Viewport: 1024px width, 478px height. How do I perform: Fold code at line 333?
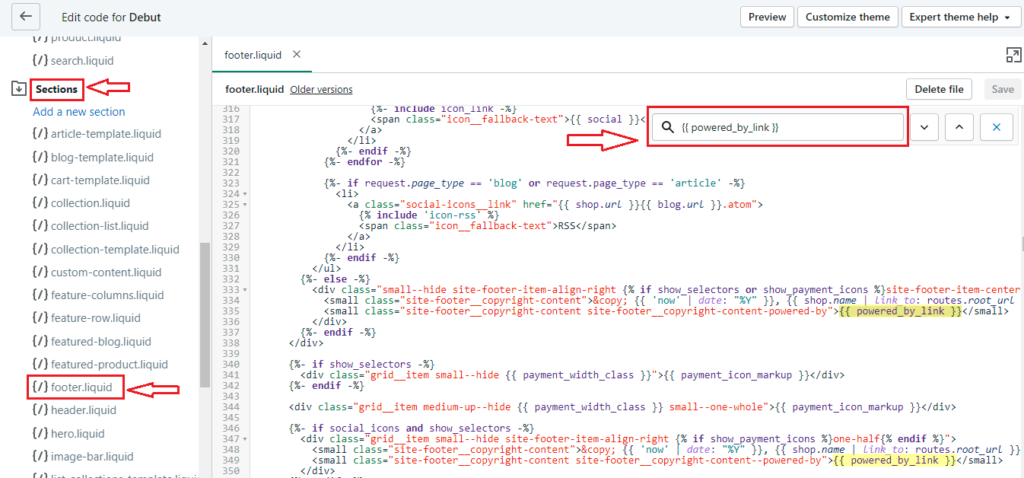click(244, 289)
